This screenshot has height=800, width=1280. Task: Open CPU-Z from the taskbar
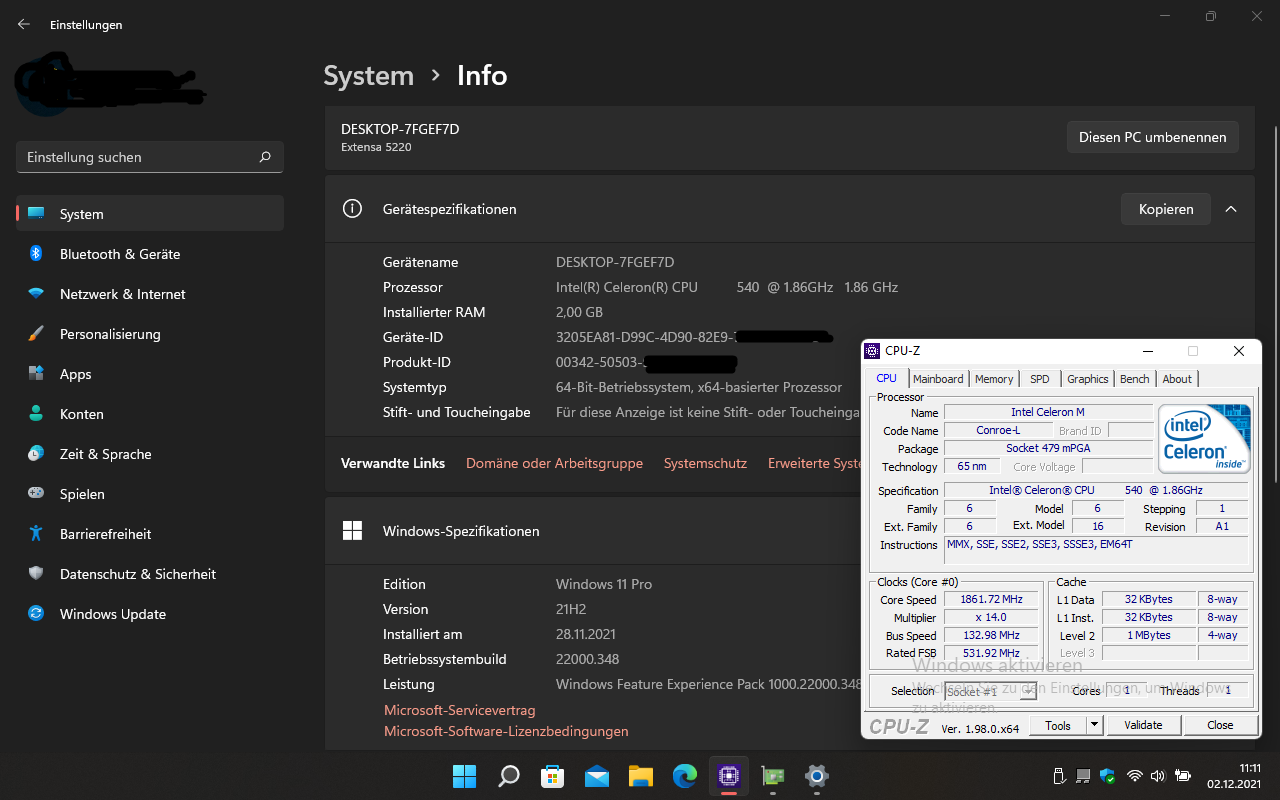(x=728, y=776)
